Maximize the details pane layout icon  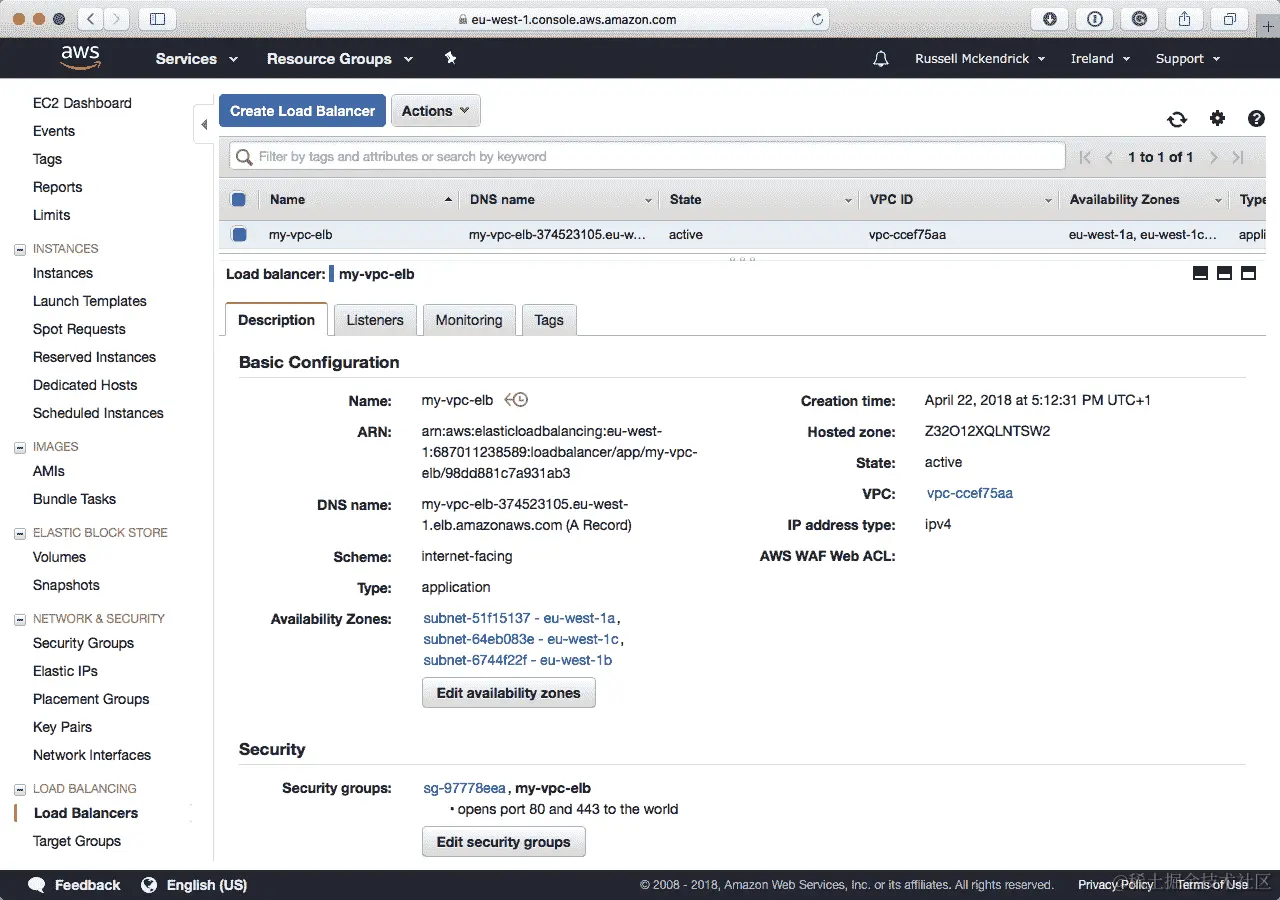pyautogui.click(x=1248, y=273)
